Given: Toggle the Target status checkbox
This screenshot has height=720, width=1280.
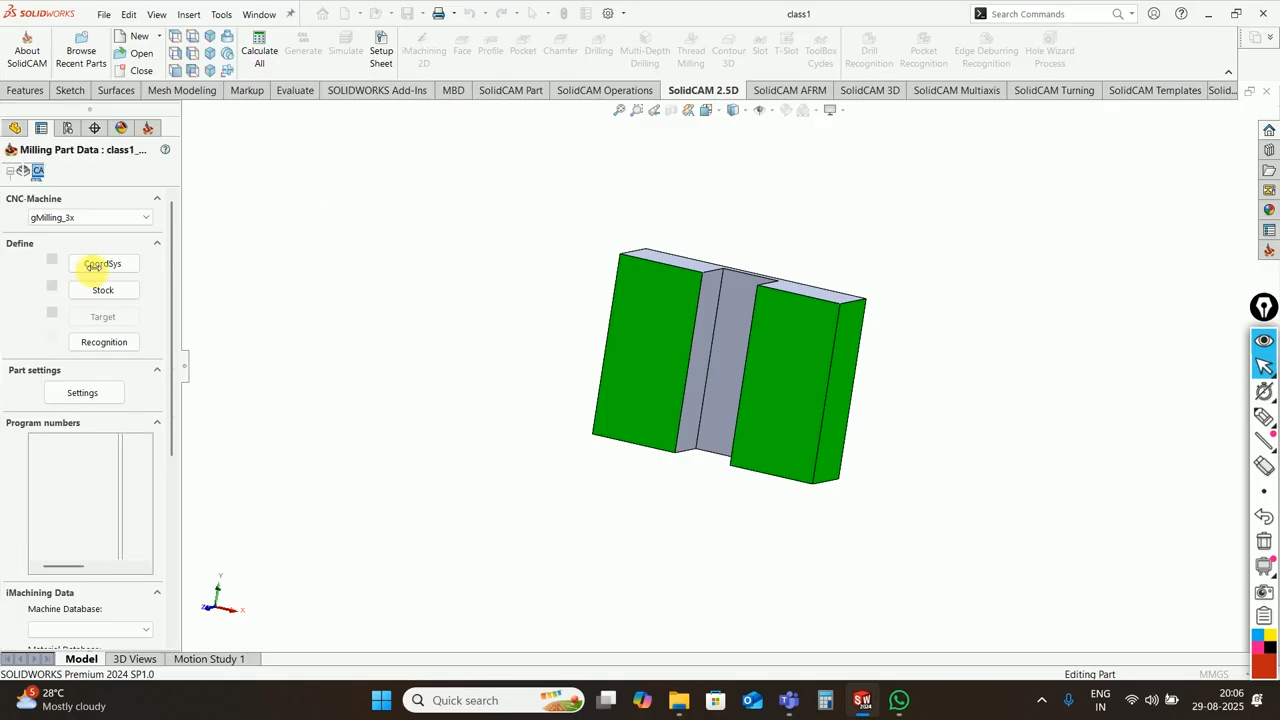Looking at the screenshot, I should point(52,313).
